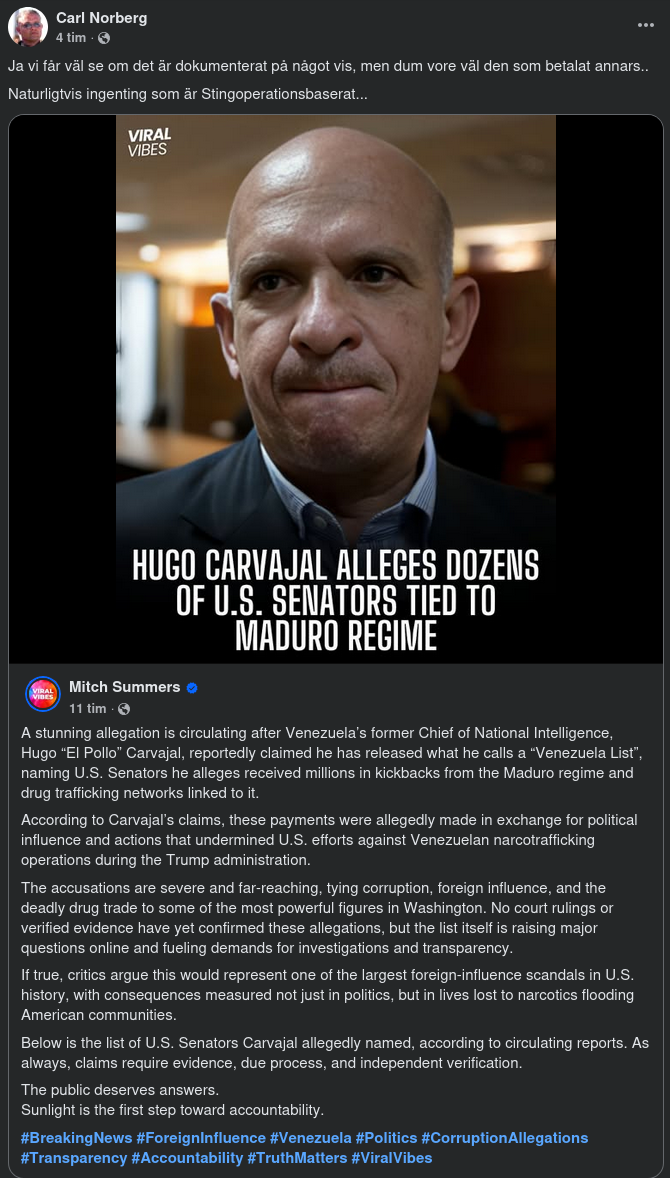The width and height of the screenshot is (670, 1178).
Task: Click the 11 tim timestamp
Action: (87, 708)
